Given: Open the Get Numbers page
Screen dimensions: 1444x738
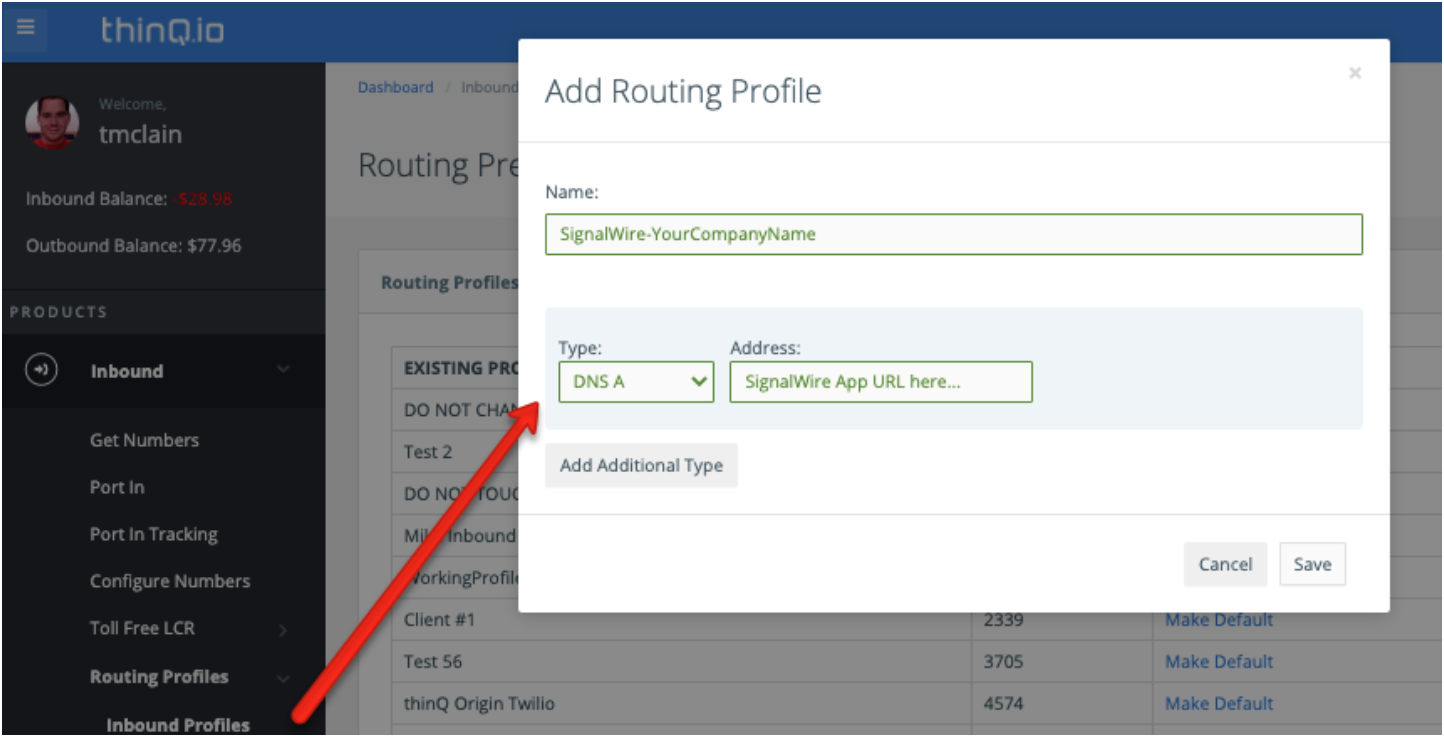Looking at the screenshot, I should pos(143,440).
